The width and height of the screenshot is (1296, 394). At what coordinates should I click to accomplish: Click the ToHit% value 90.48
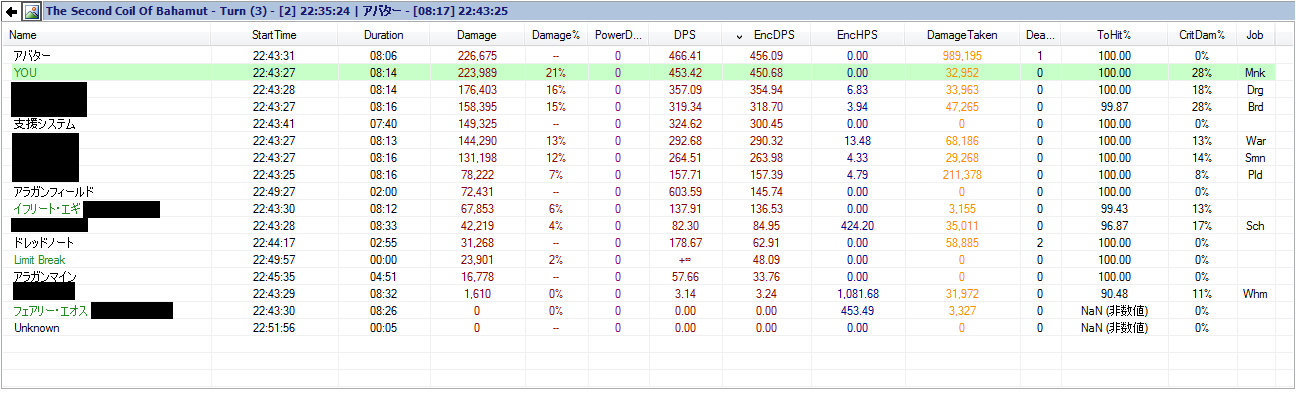tap(1114, 293)
